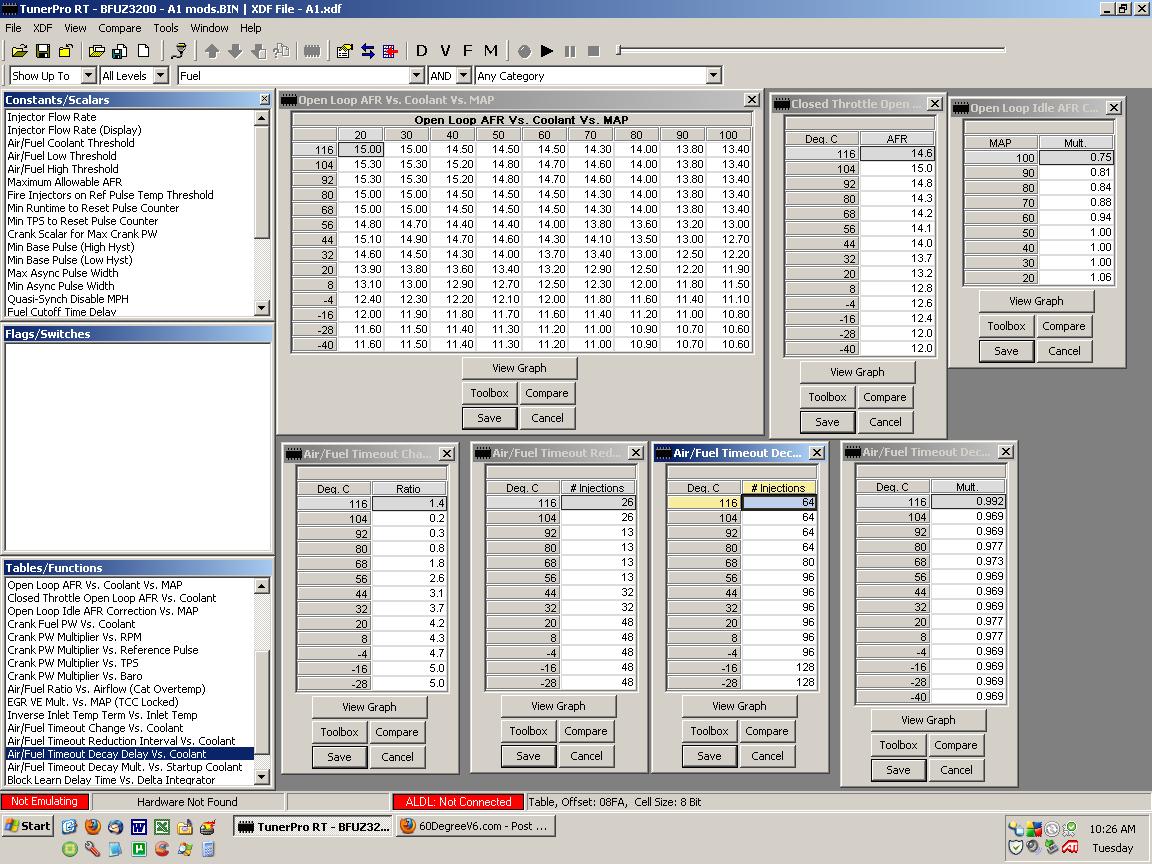This screenshot has width=1152, height=864.
Task: Open the Compare menu in menu bar
Action: pos(119,28)
